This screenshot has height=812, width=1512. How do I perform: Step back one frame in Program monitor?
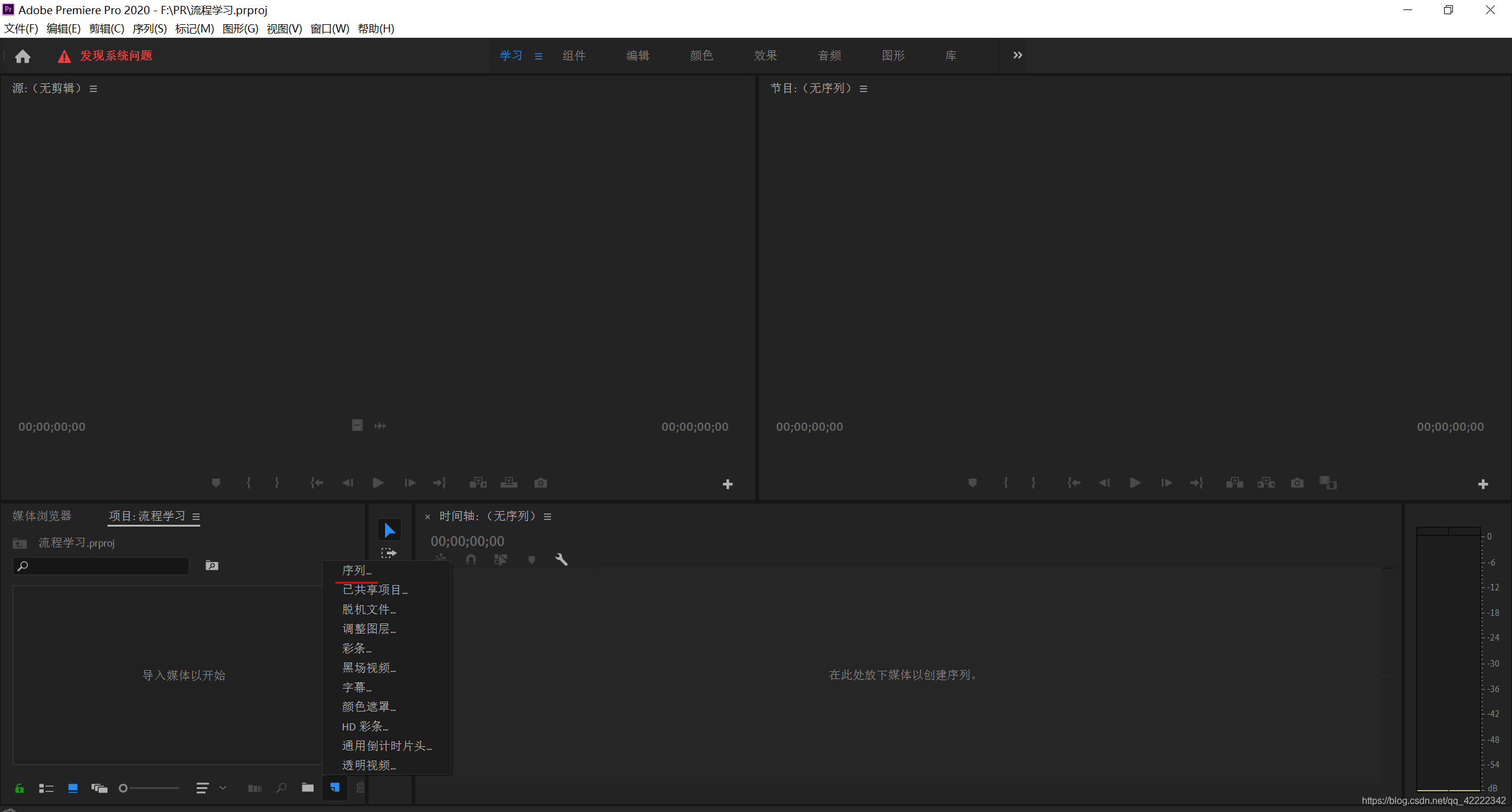(x=1104, y=483)
